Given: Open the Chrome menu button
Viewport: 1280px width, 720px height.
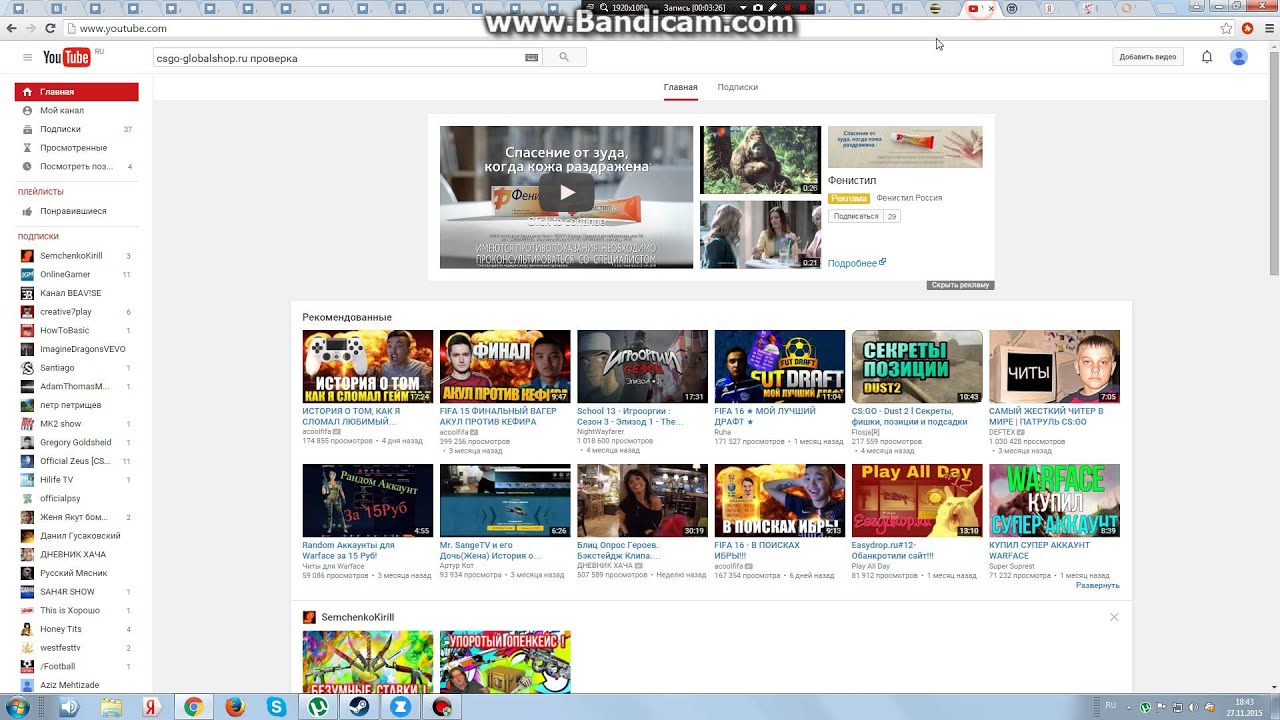Looking at the screenshot, I should [x=1269, y=28].
